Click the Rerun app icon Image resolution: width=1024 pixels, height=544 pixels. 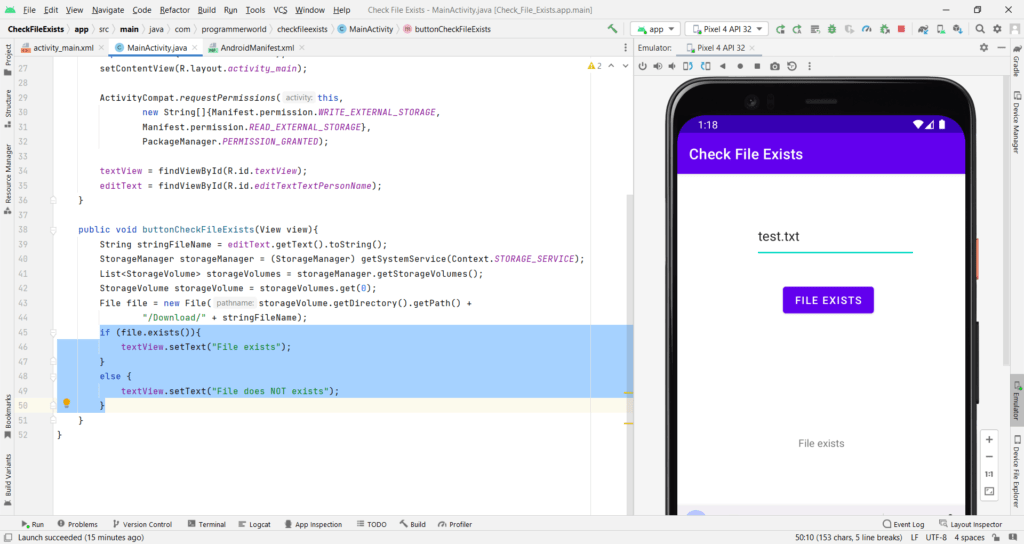point(780,29)
